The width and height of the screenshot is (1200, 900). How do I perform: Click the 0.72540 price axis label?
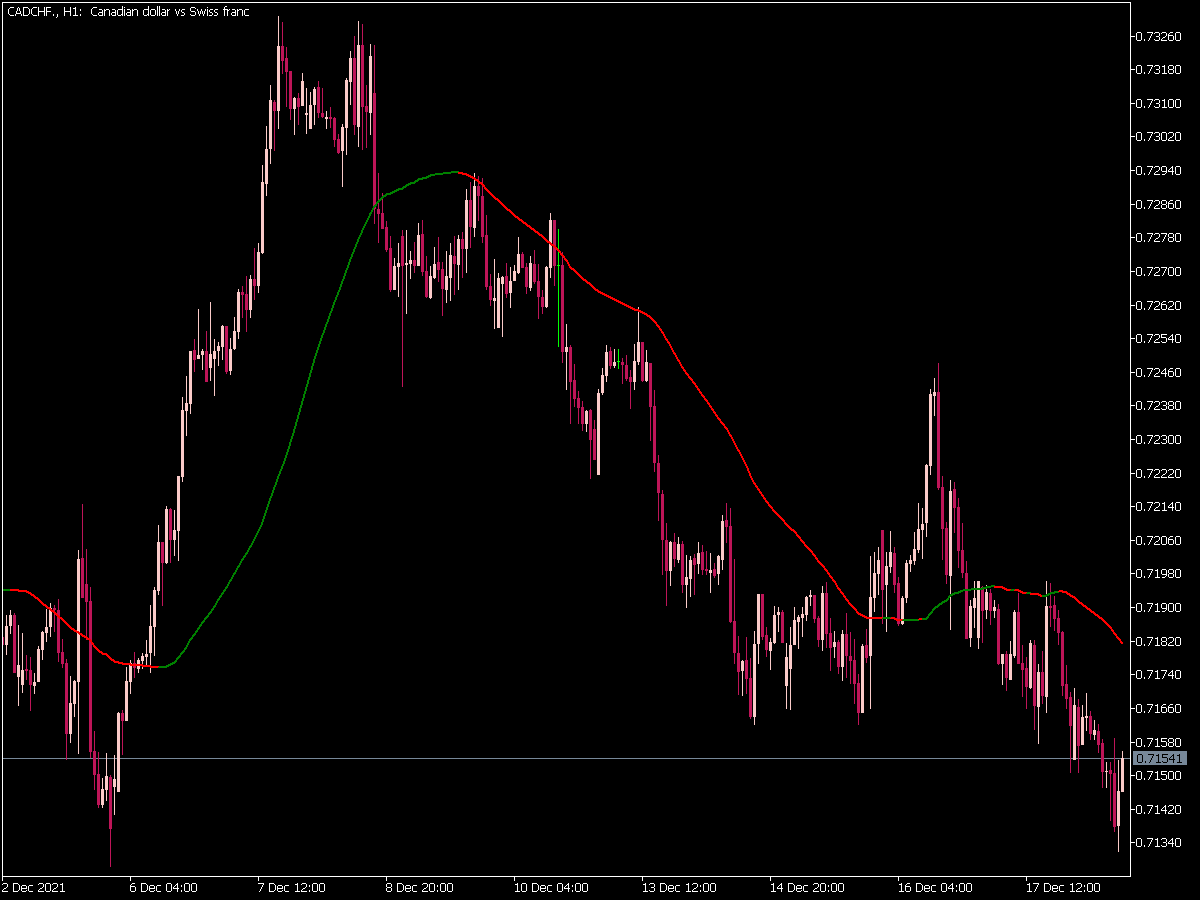pos(1157,339)
